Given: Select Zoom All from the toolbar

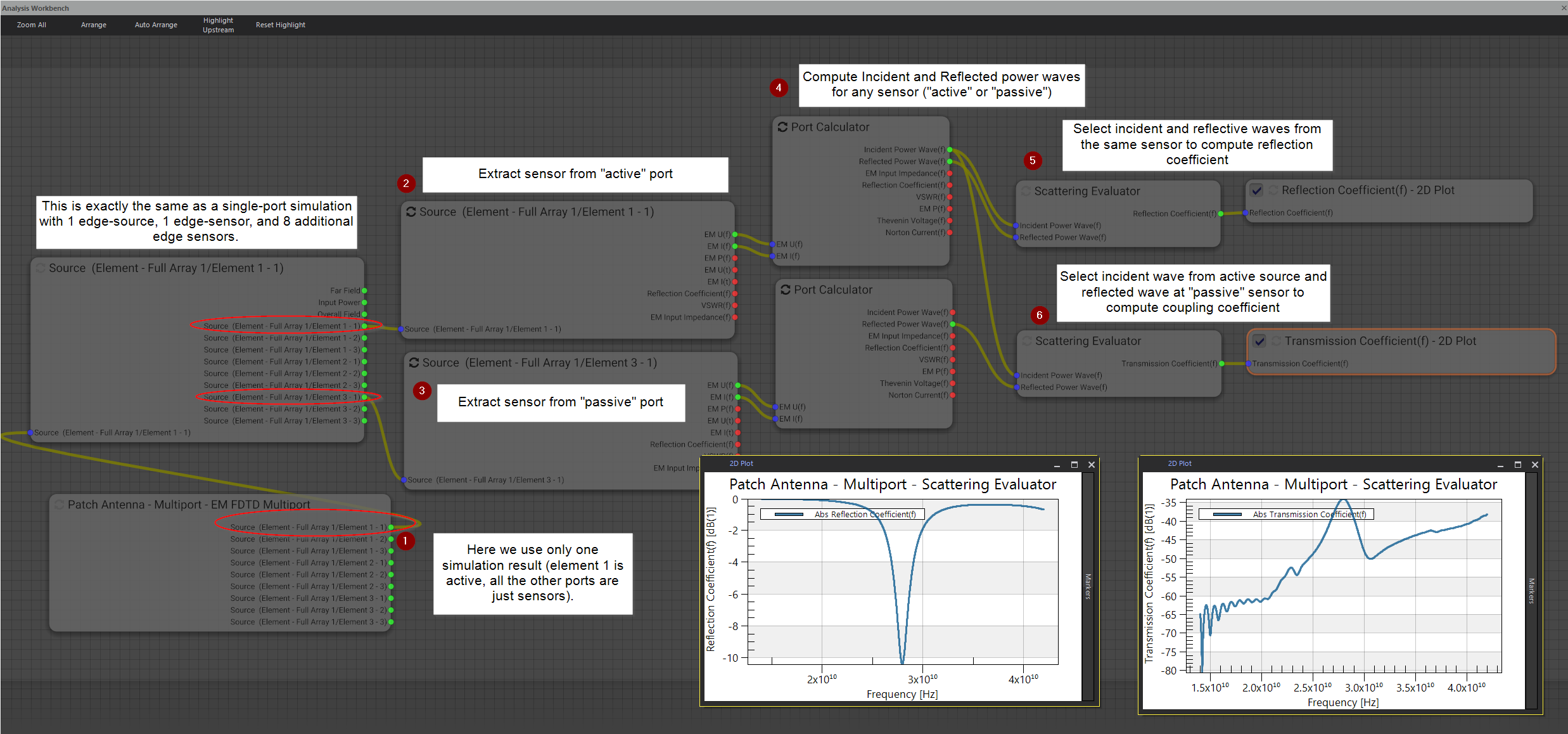Looking at the screenshot, I should click(x=31, y=24).
